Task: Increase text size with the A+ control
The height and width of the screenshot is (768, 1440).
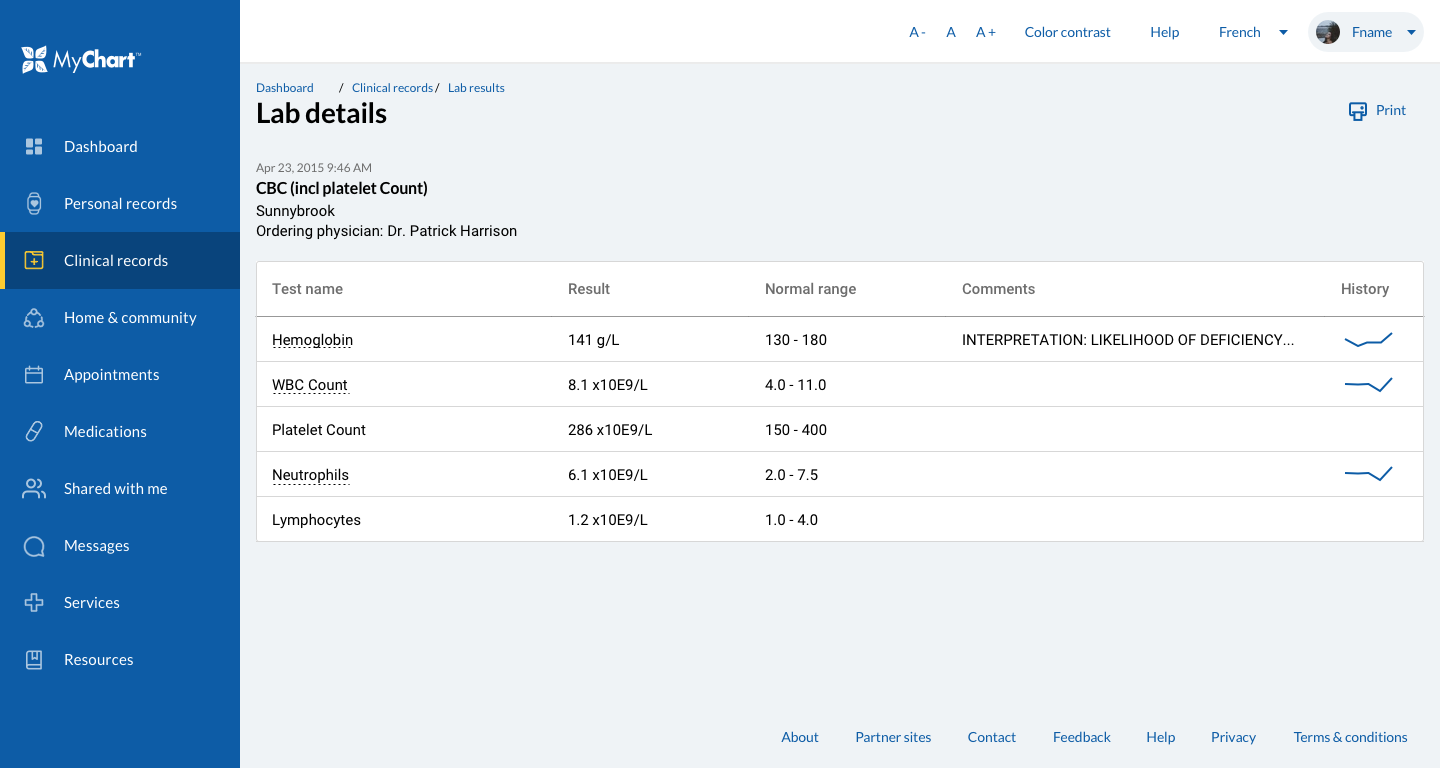Action: coord(985,31)
